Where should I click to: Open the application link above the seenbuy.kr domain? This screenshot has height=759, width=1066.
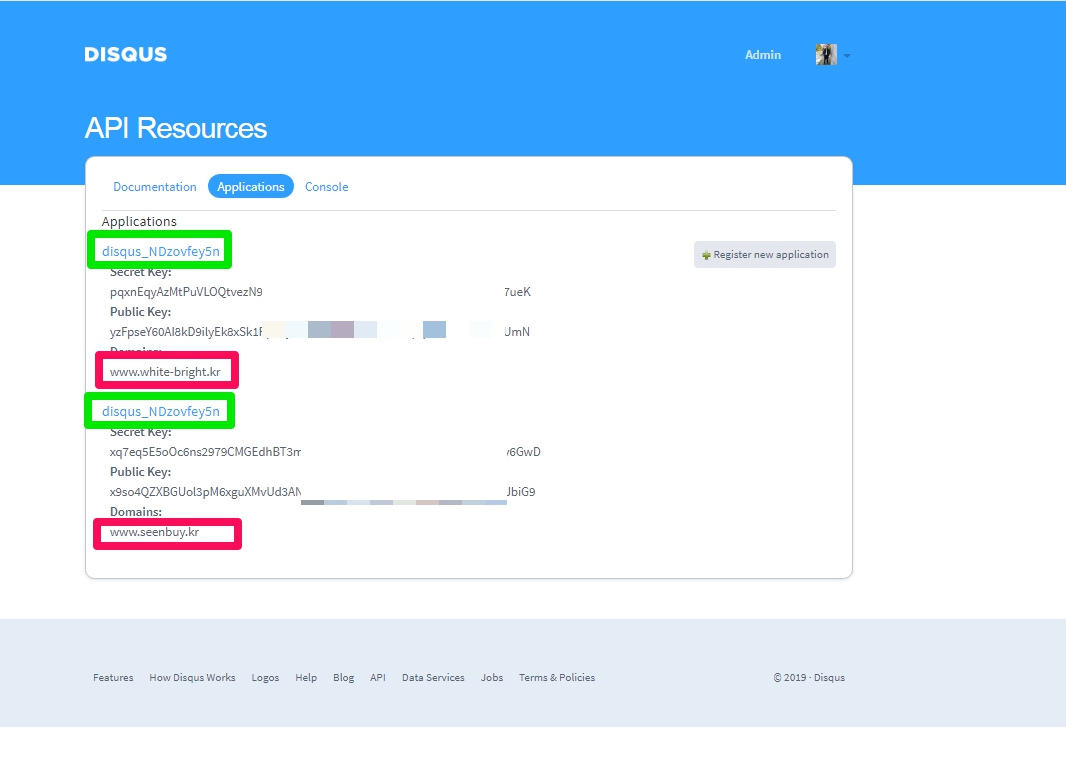click(x=160, y=411)
